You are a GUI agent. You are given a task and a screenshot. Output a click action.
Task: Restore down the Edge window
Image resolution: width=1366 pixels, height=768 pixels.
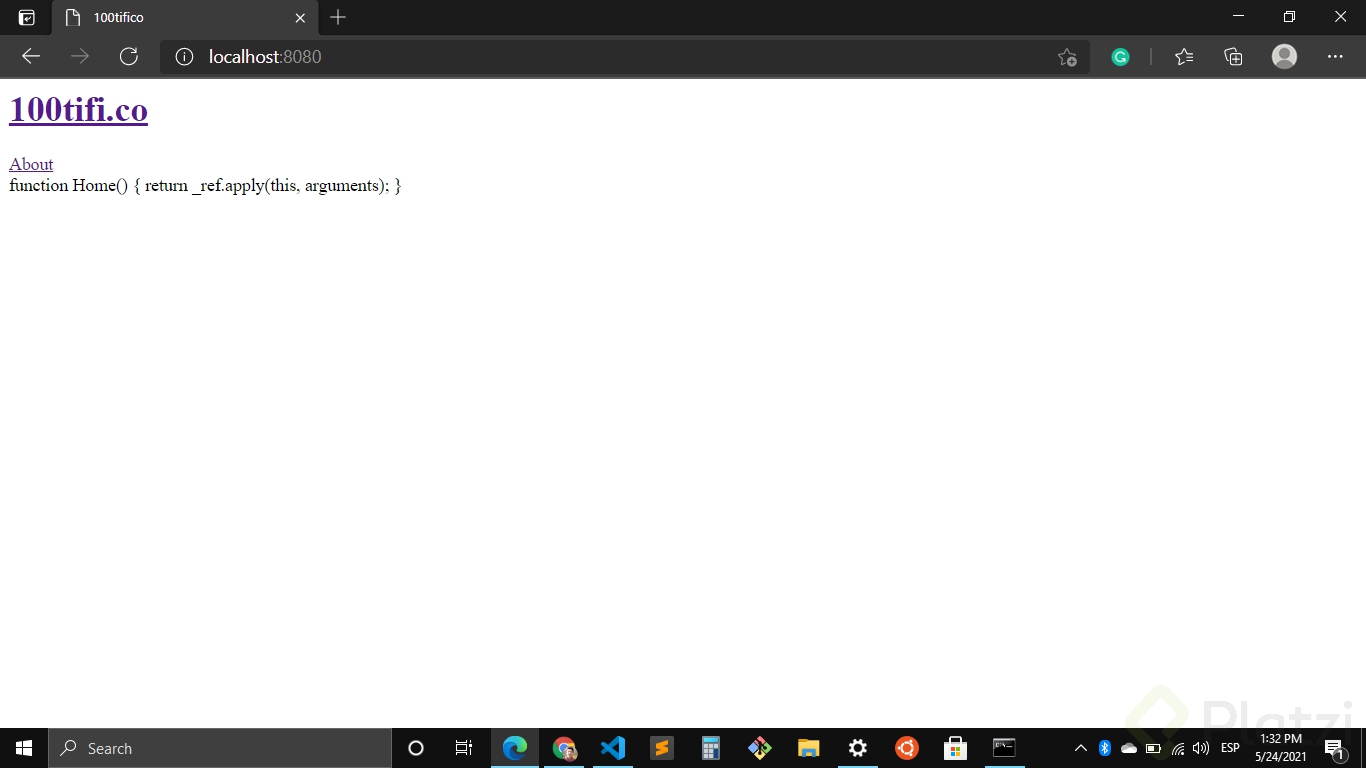click(x=1289, y=17)
